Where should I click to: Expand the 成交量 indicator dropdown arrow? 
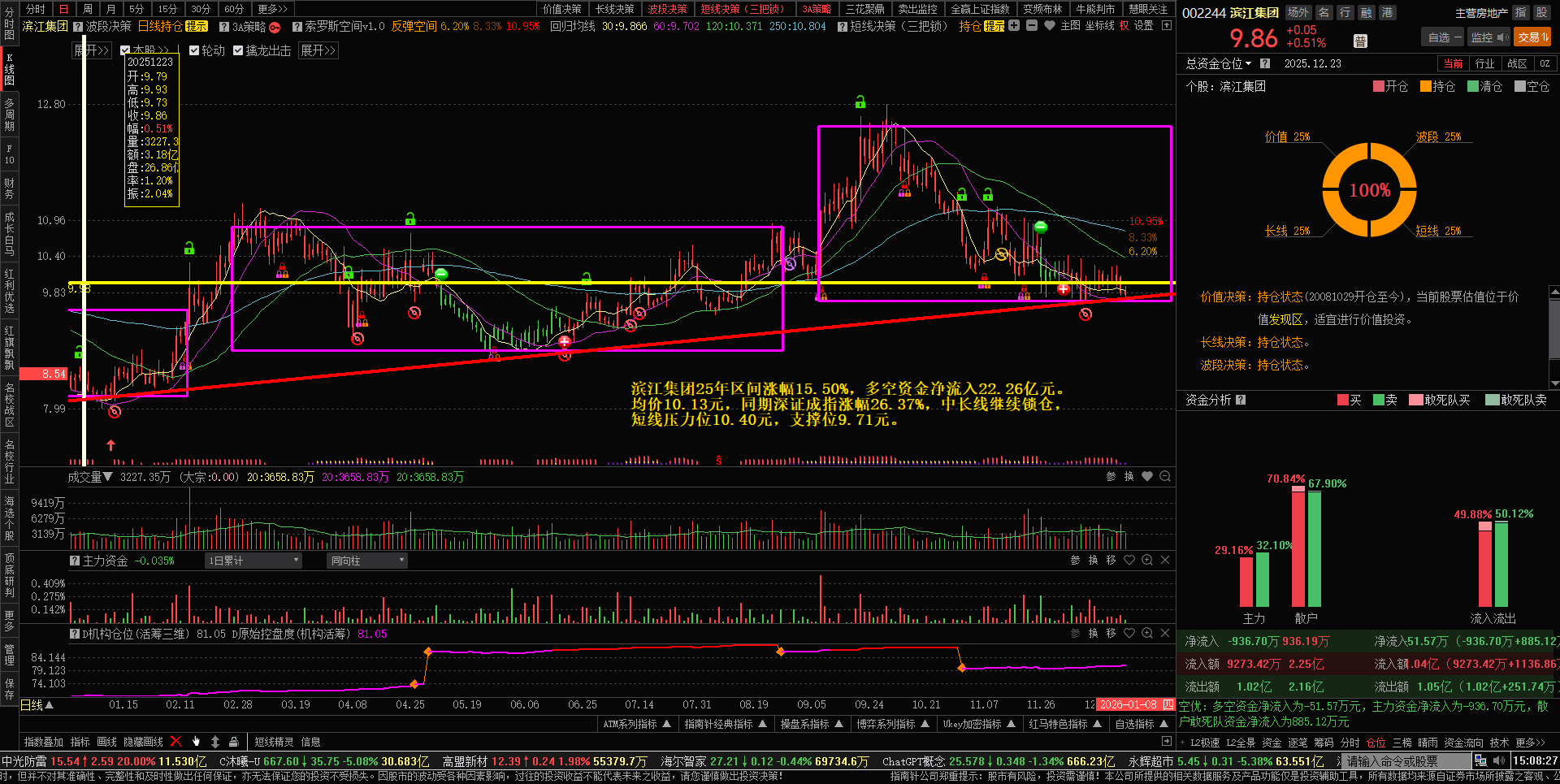[x=107, y=477]
